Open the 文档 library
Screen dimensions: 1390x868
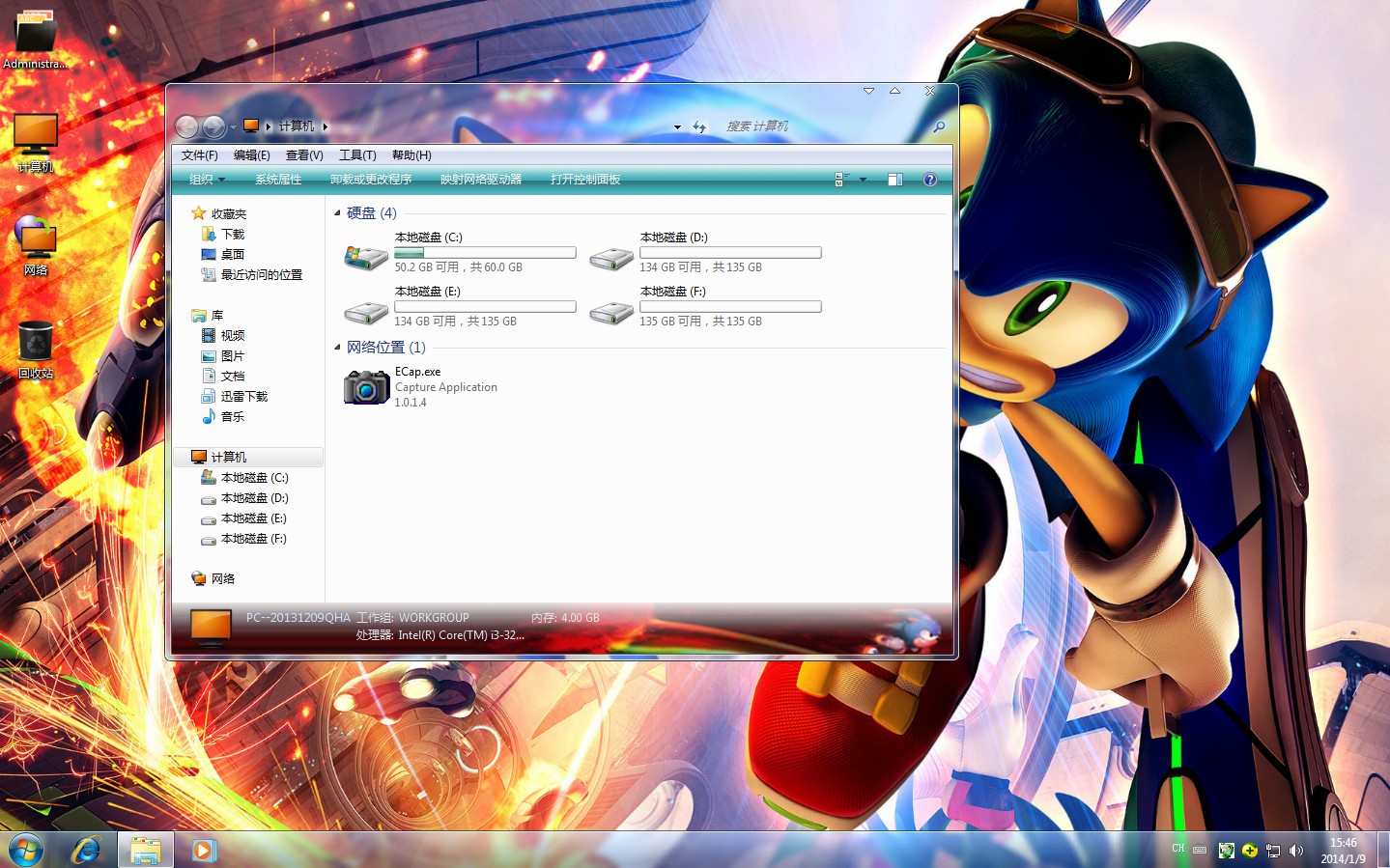click(223, 376)
